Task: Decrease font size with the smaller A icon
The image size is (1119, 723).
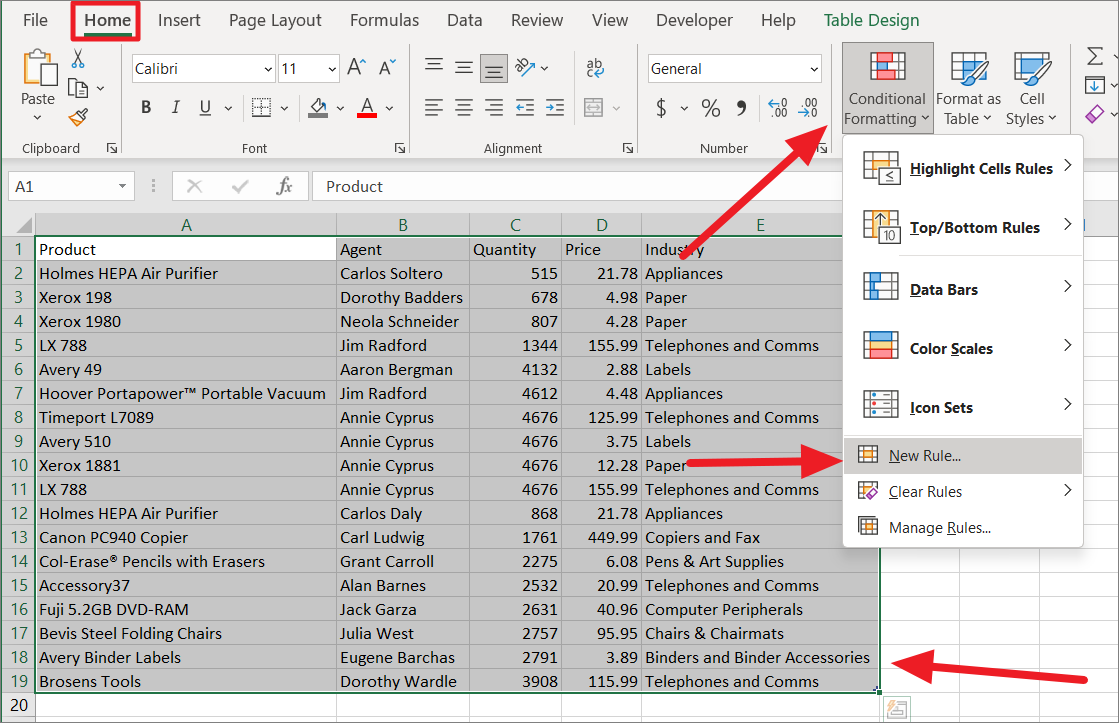Action: pyautogui.click(x=388, y=68)
